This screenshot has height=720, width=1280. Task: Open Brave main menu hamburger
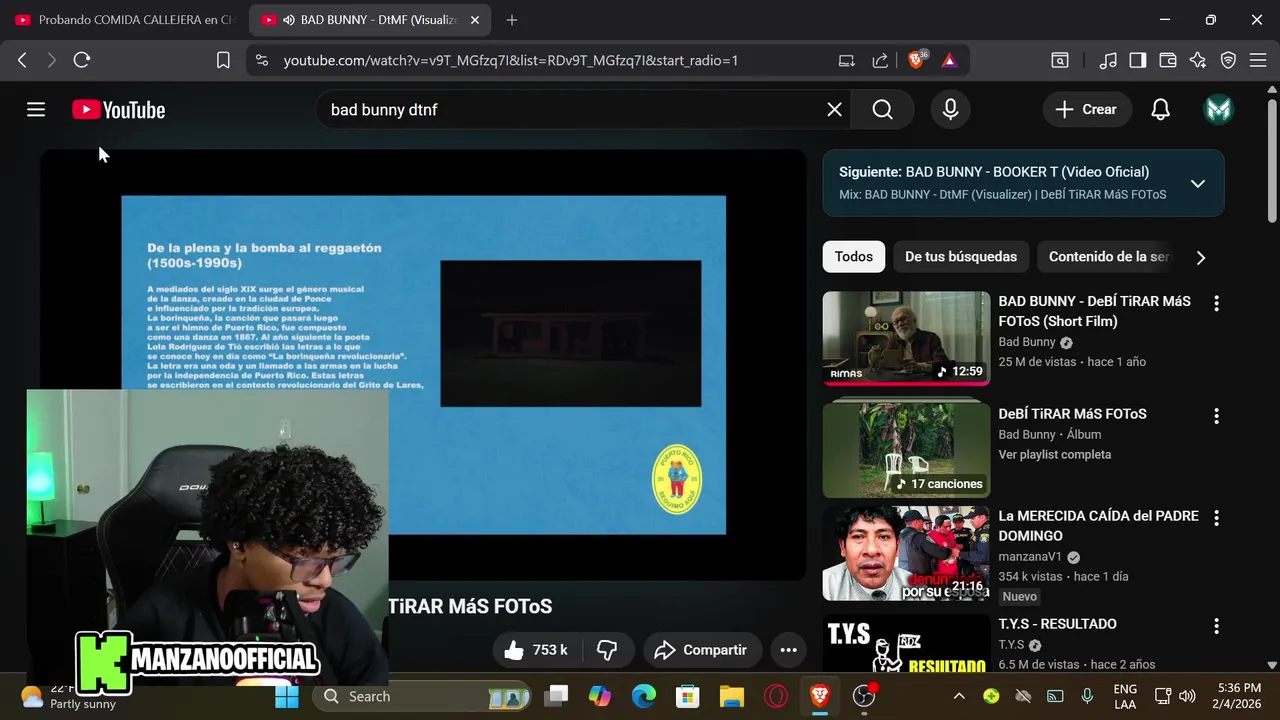1258,60
